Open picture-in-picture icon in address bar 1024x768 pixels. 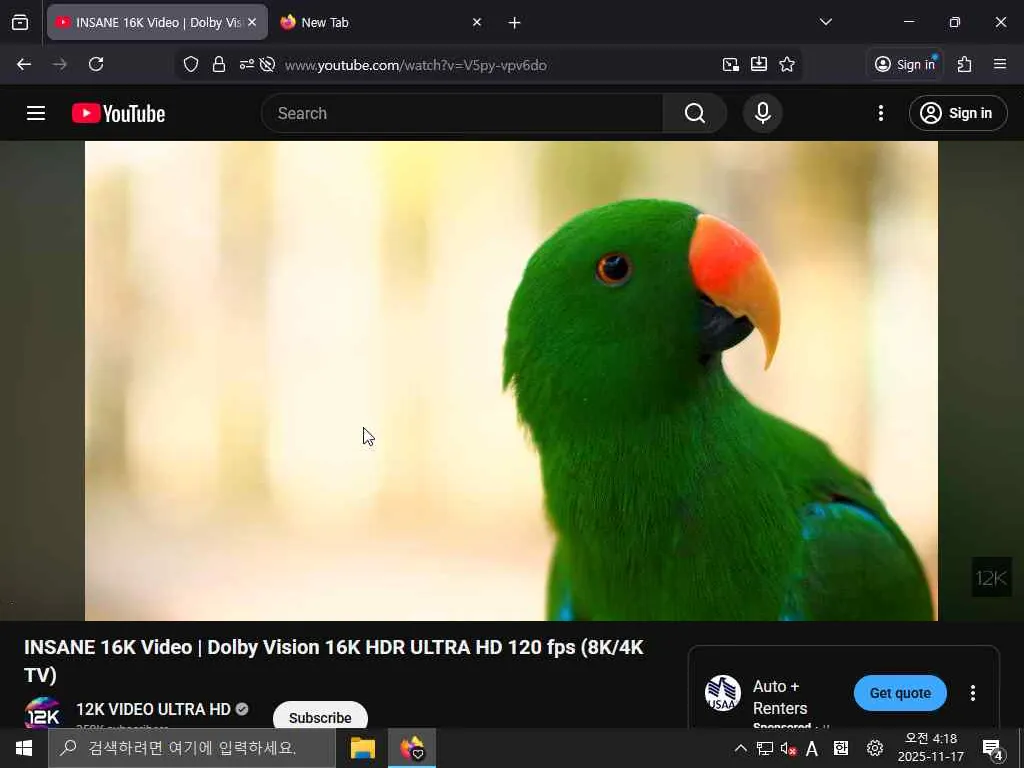coord(731,64)
